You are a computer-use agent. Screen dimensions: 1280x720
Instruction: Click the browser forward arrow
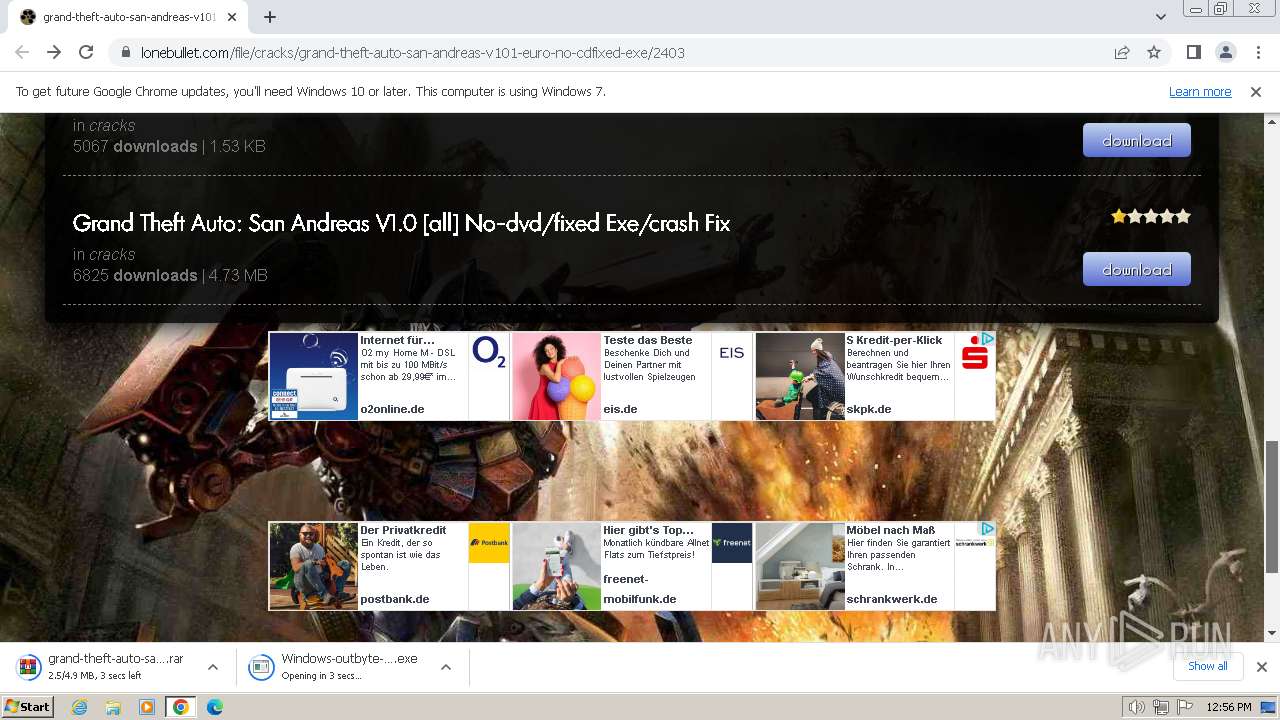click(54, 52)
